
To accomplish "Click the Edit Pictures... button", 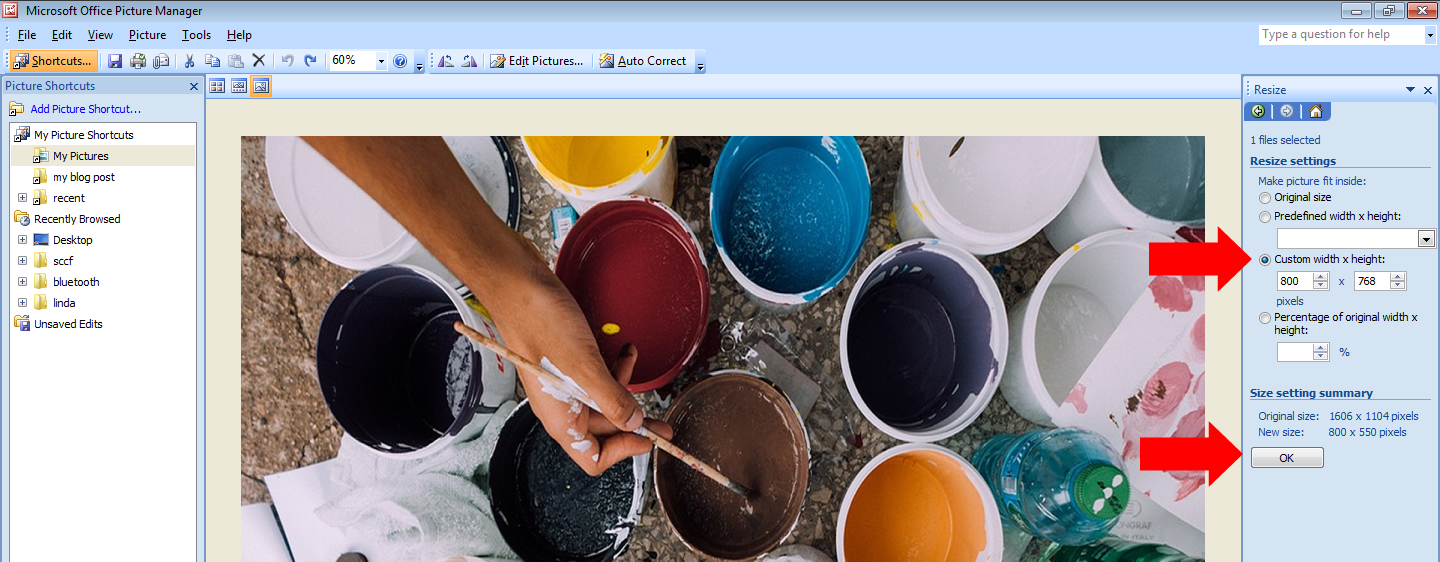I will pyautogui.click(x=536, y=61).
